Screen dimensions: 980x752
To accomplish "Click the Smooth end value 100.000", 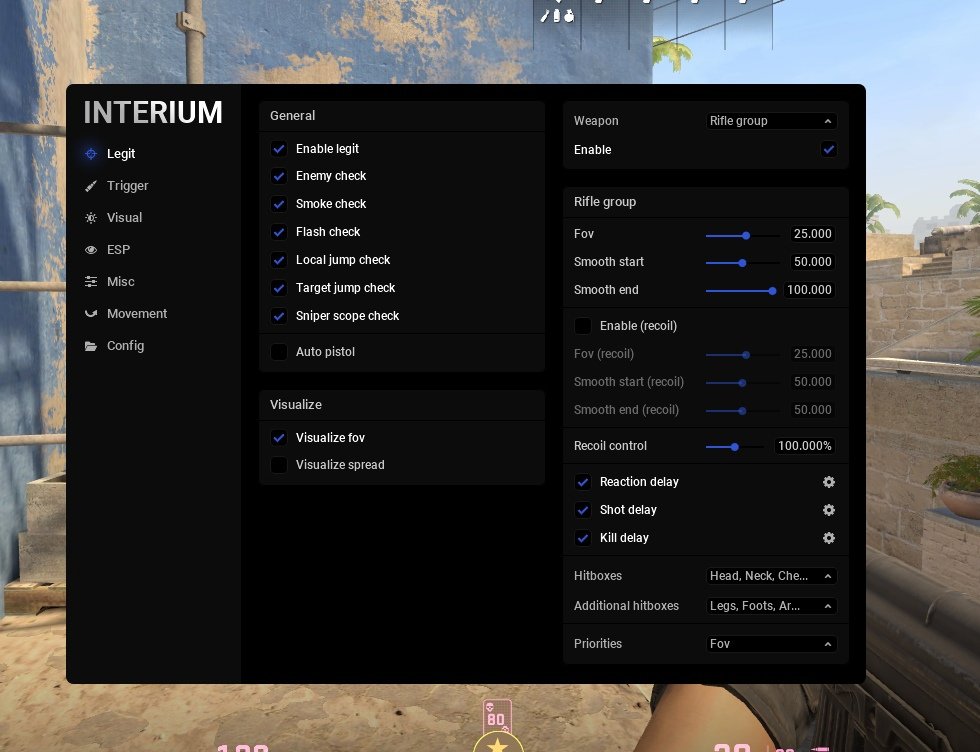I will [x=809, y=290].
